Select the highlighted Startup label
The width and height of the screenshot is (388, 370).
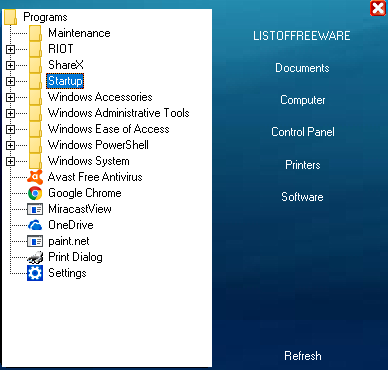pyautogui.click(x=65, y=81)
